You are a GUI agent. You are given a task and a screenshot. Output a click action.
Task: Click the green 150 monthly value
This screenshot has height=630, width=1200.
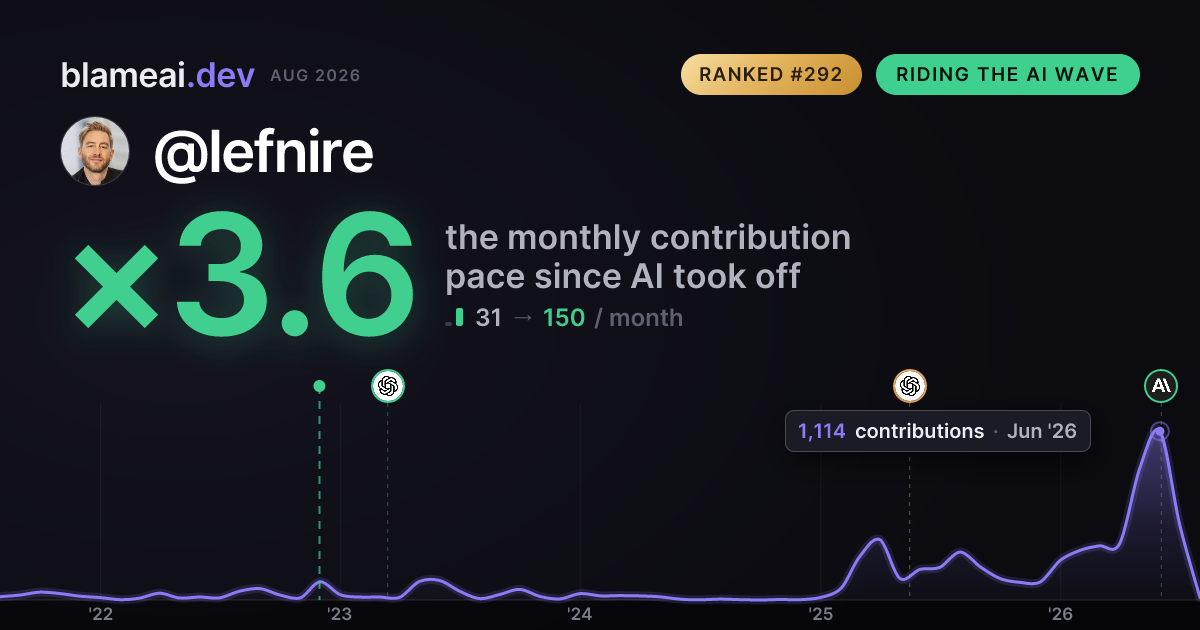point(564,318)
